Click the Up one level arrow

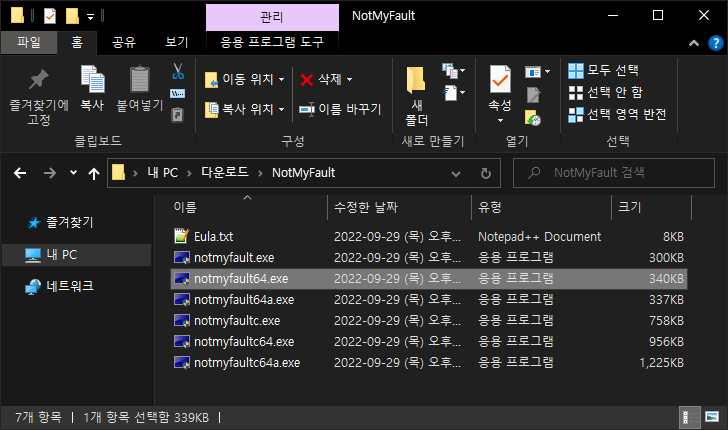pyautogui.click(x=94, y=174)
